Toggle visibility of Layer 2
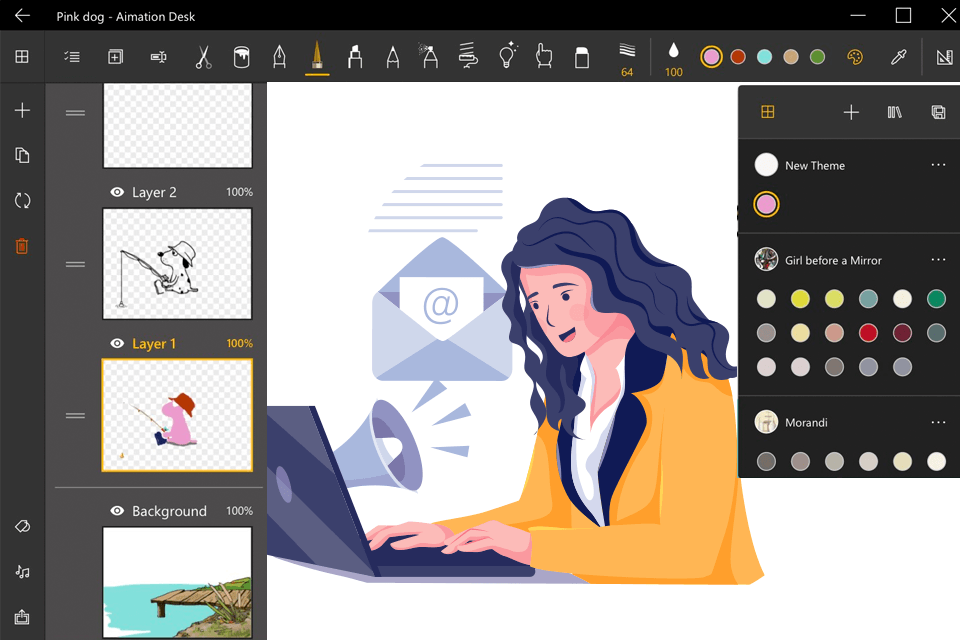This screenshot has width=960, height=640. tap(117, 192)
